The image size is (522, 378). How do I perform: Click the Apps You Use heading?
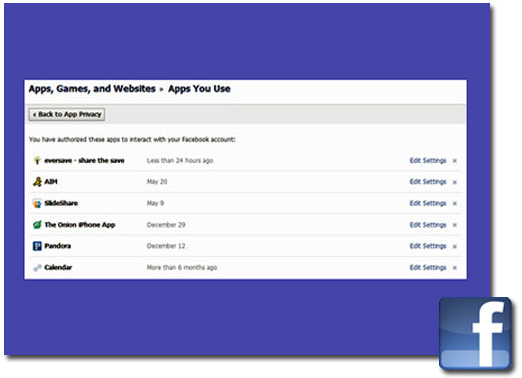coord(199,89)
